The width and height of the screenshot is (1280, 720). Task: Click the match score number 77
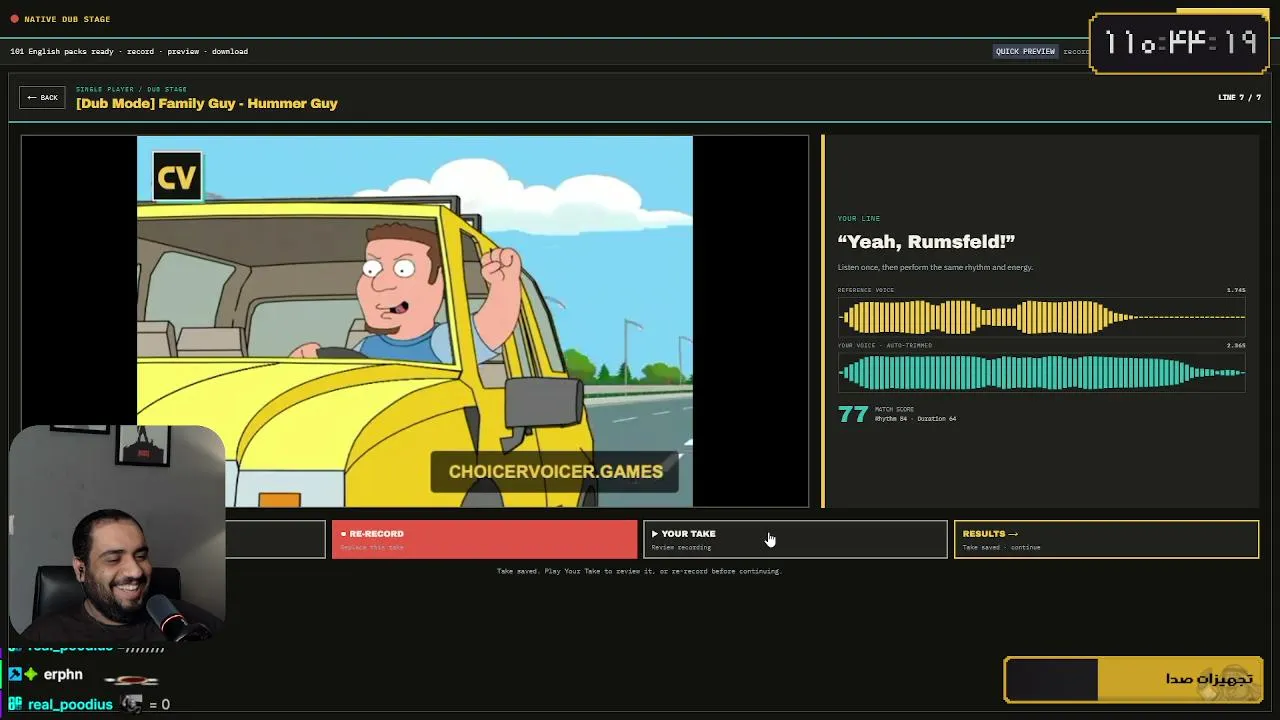point(853,414)
